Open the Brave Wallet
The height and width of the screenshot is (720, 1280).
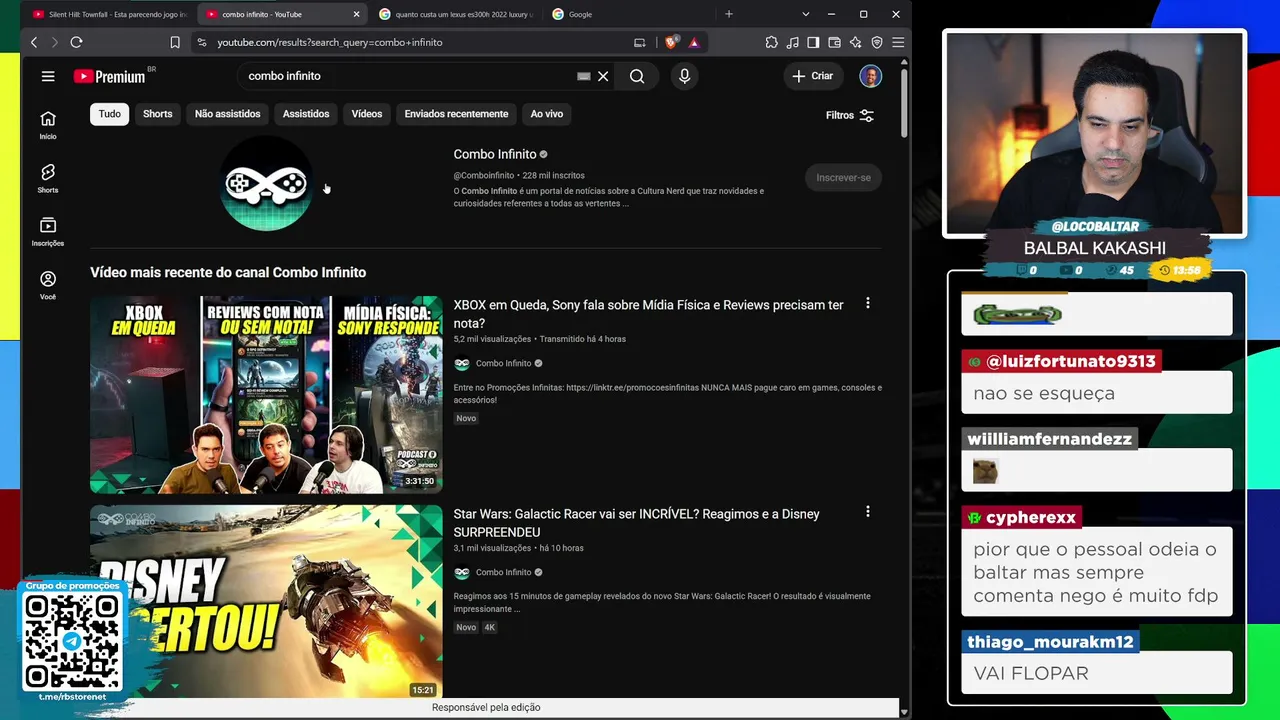click(834, 42)
